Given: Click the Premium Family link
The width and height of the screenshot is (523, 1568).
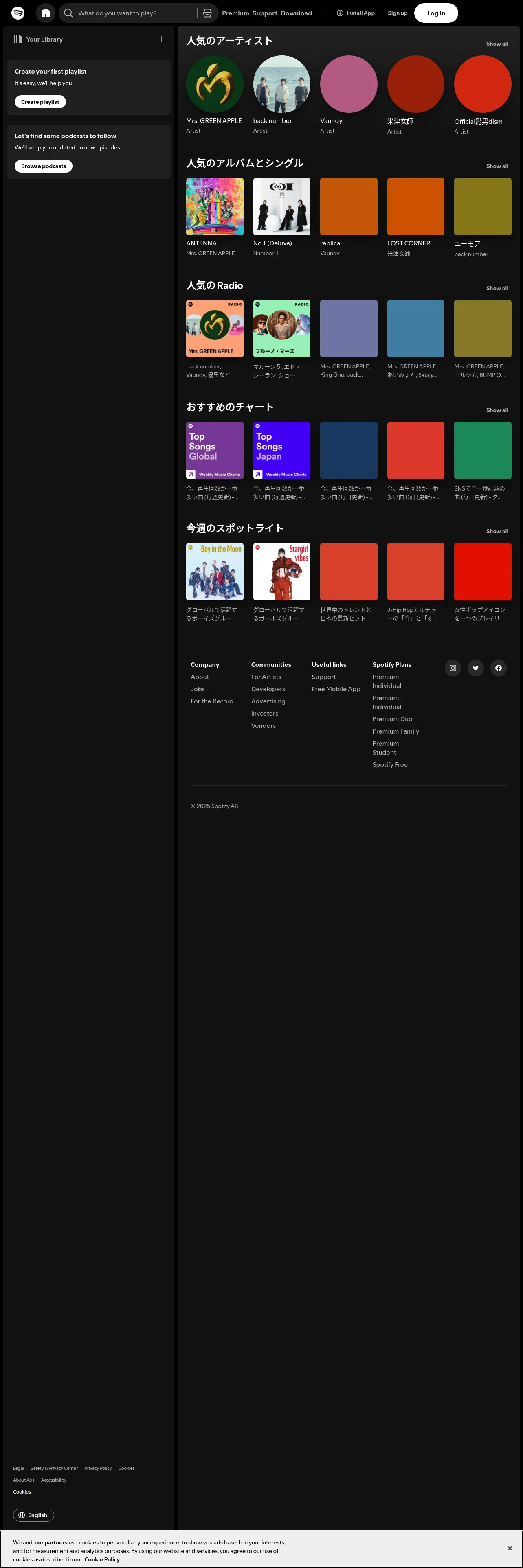Looking at the screenshot, I should (x=396, y=731).
